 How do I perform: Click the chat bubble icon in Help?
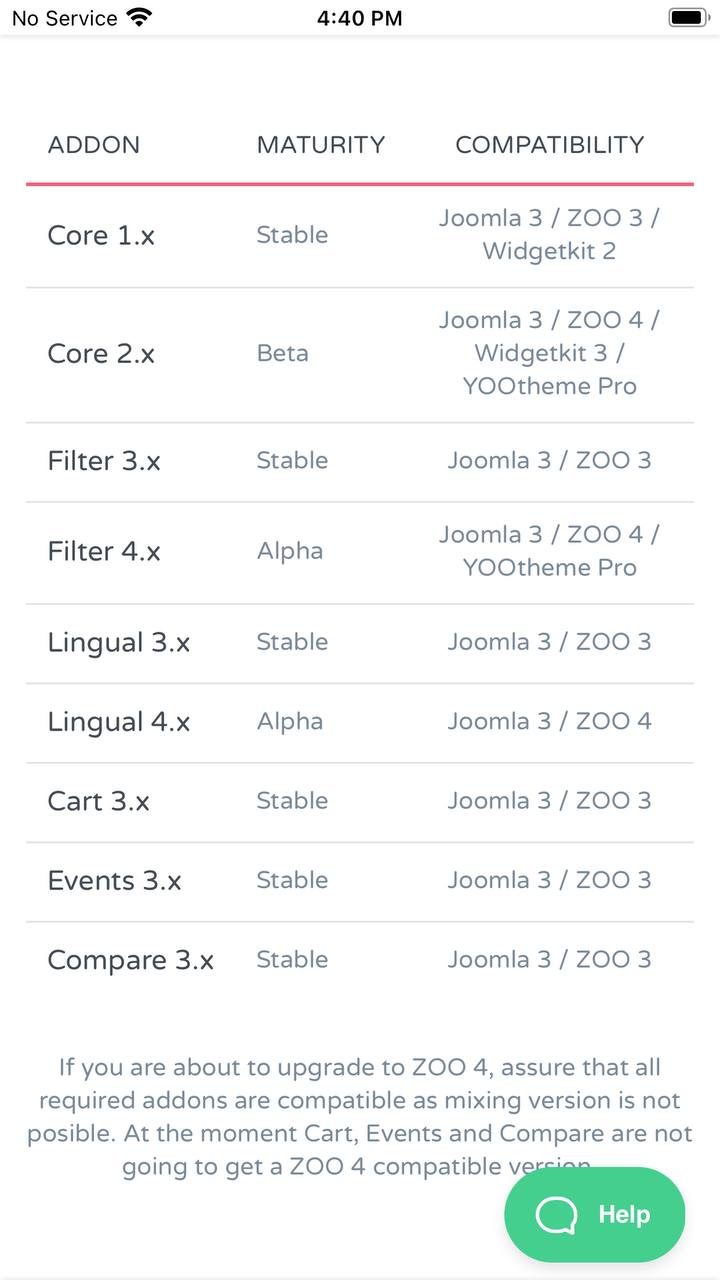tap(556, 1215)
